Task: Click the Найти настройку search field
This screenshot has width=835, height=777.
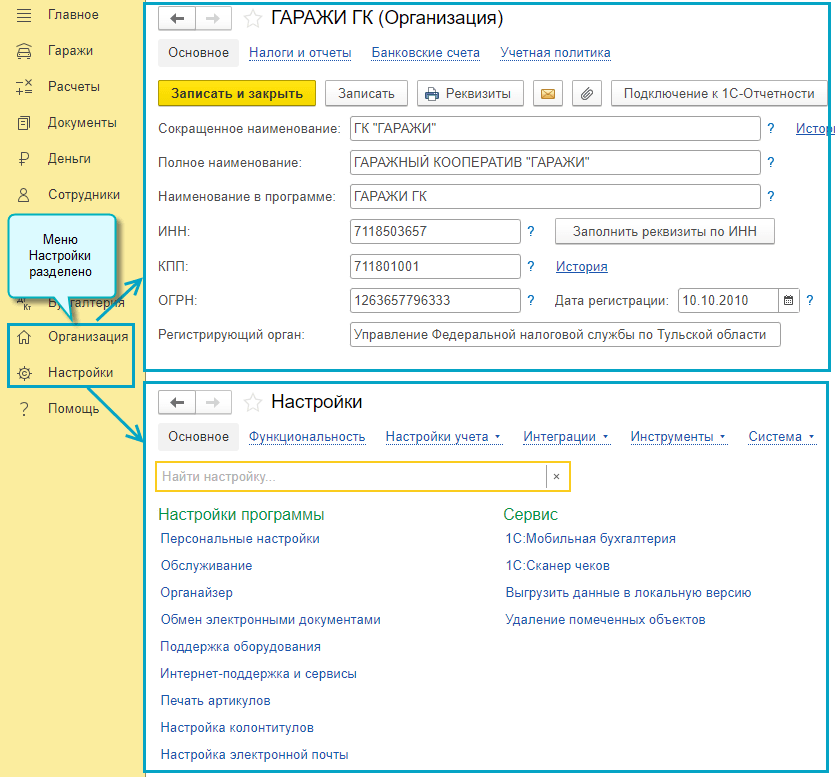Action: coord(350,477)
